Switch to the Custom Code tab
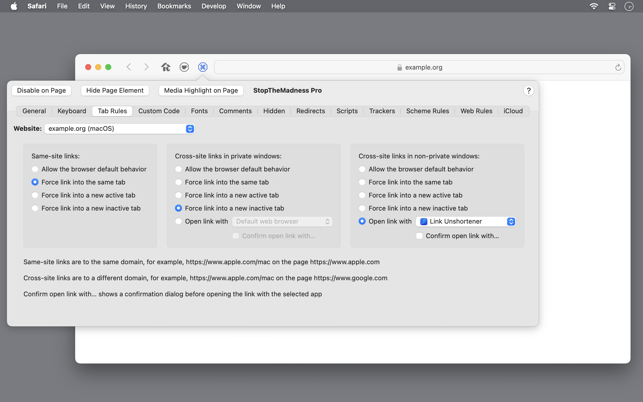This screenshot has width=643, height=402. (x=159, y=111)
